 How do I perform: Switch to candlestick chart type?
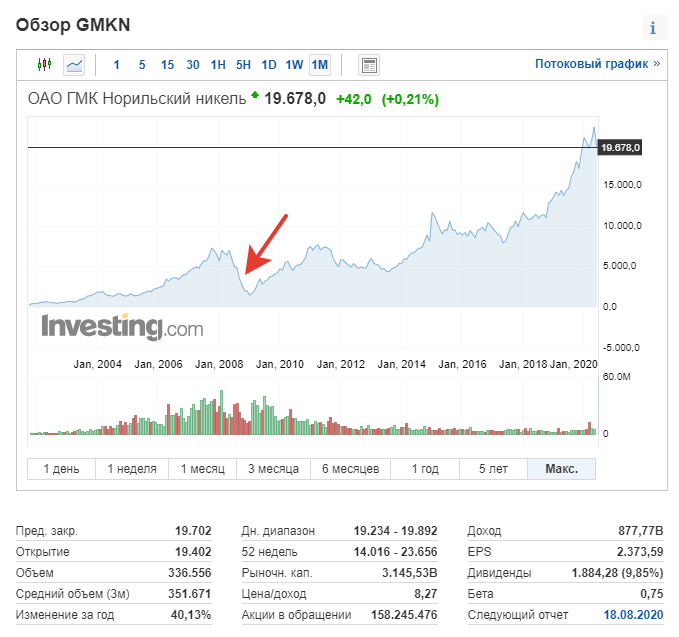pyautogui.click(x=44, y=65)
